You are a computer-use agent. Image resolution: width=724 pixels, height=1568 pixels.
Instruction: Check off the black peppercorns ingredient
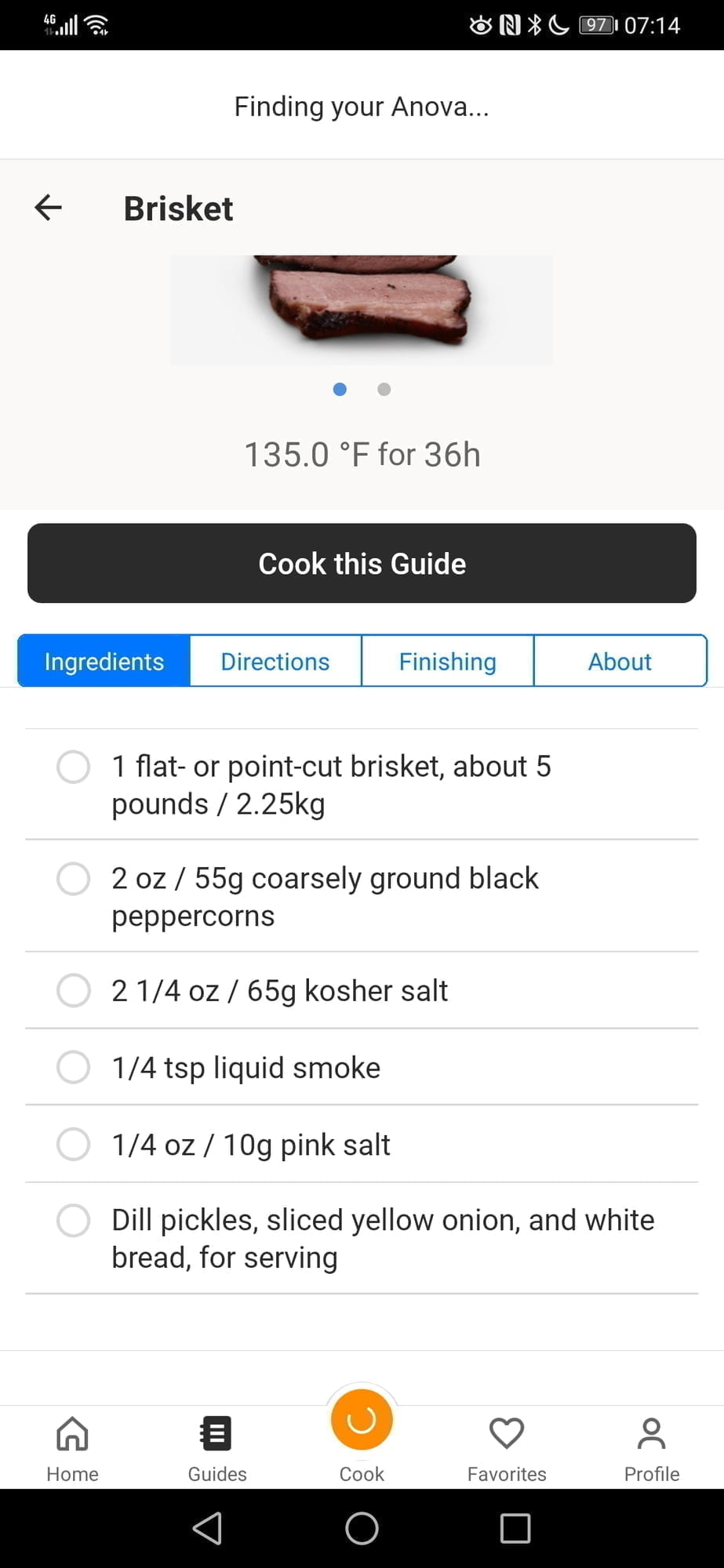(x=74, y=879)
